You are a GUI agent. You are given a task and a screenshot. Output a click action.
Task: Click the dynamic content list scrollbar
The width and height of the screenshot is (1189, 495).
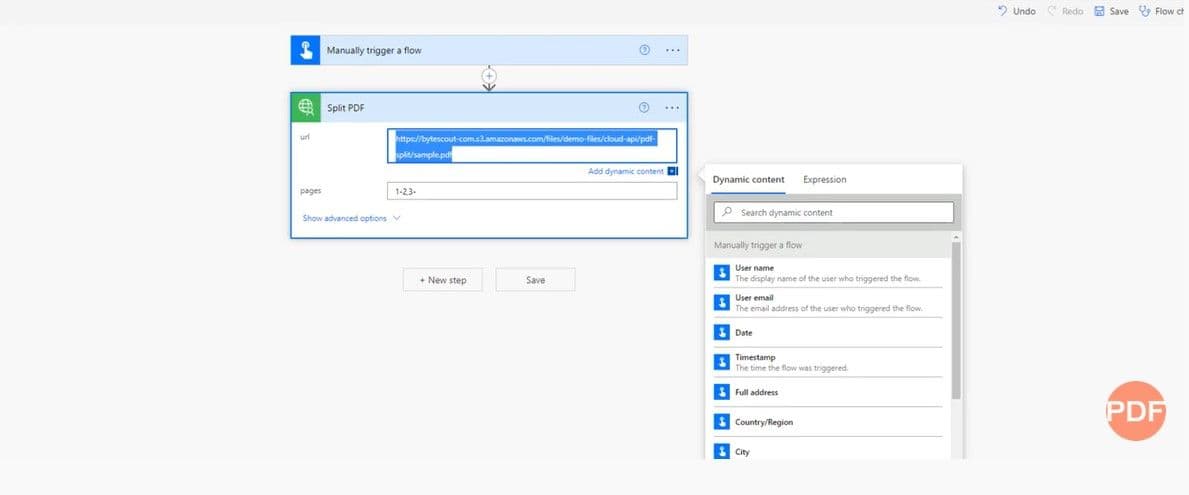(x=956, y=320)
